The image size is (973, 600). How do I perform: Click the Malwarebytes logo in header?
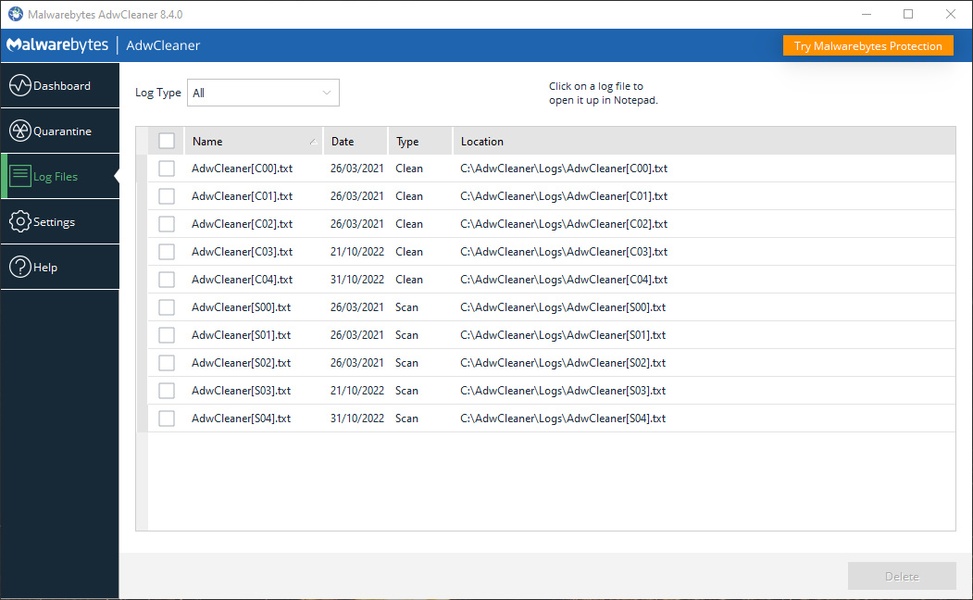click(x=57, y=45)
